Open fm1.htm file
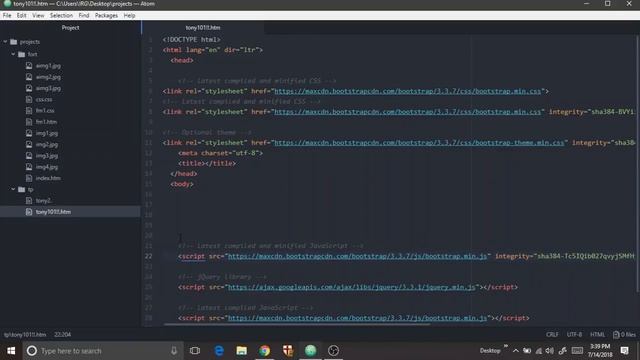This screenshot has height=360, width=640. coord(46,122)
